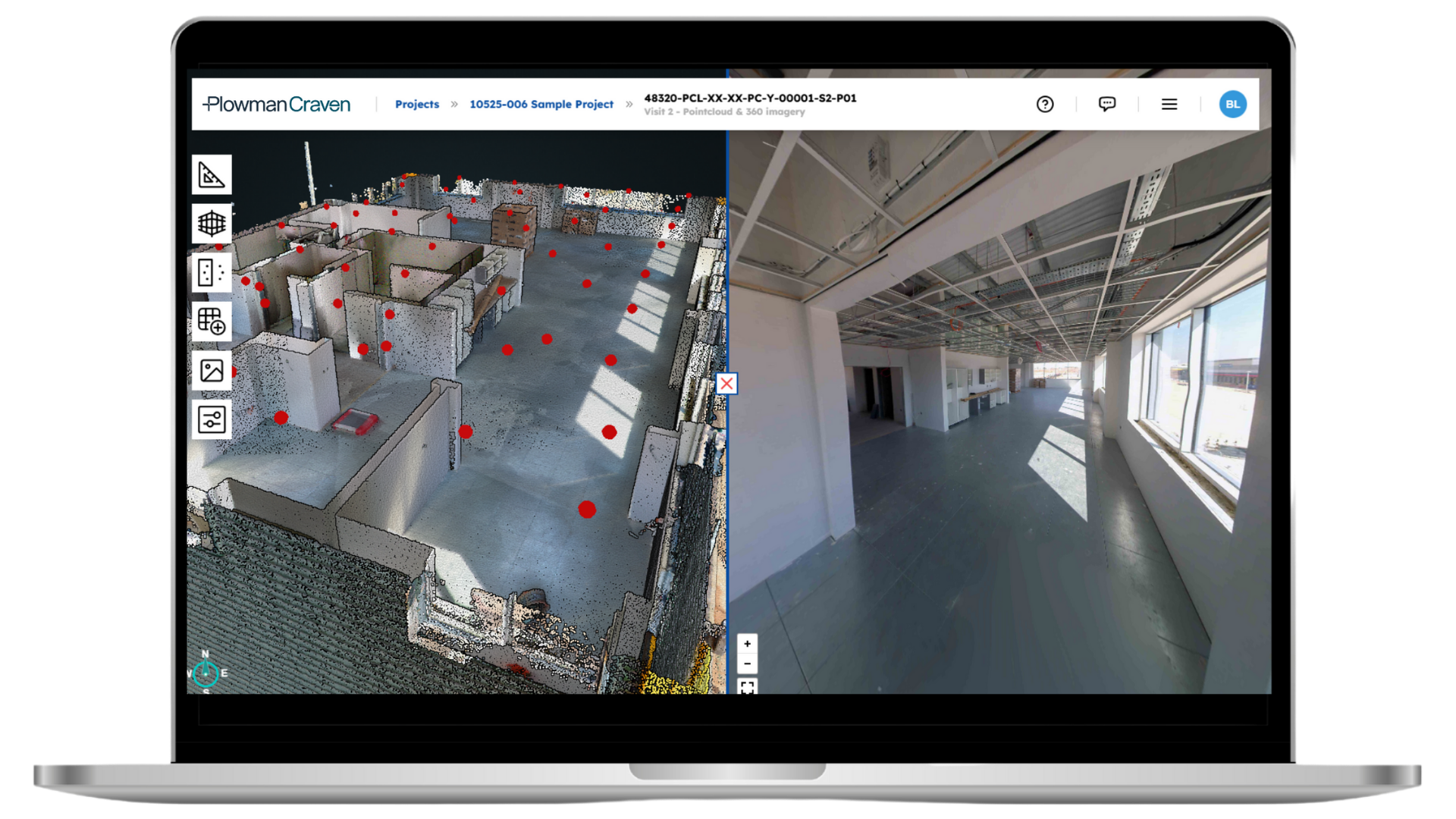Go to the Projects breadcrumb link
The image size is (1456, 819).
click(x=416, y=104)
